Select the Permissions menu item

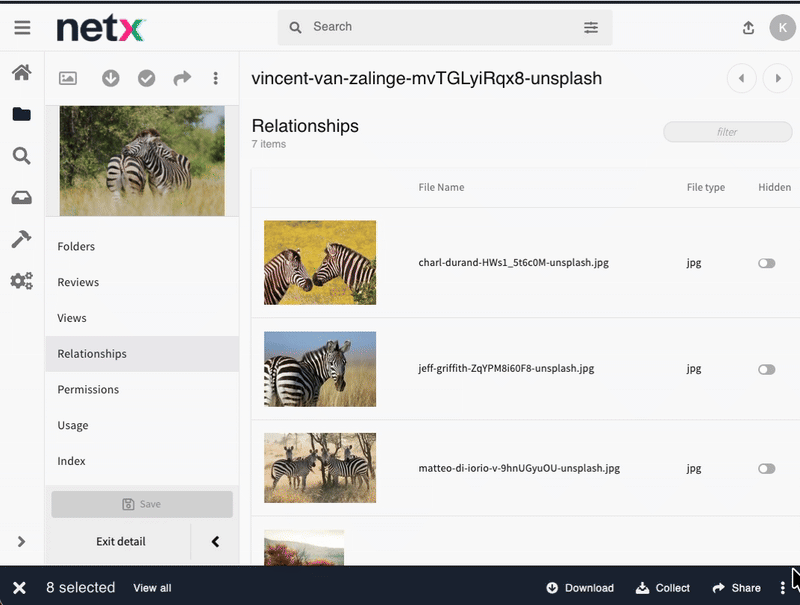pyautogui.click(x=88, y=390)
